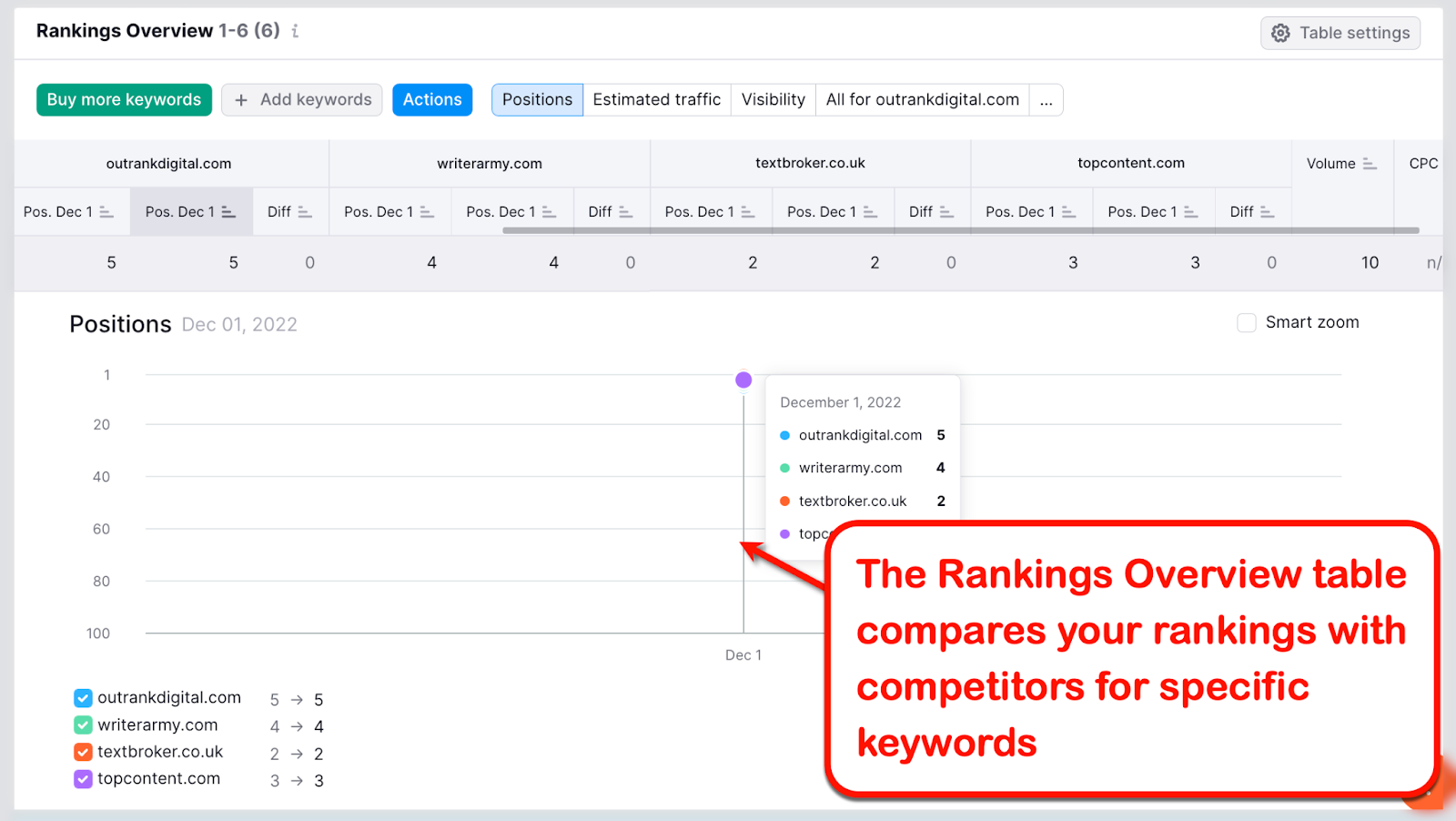The width and height of the screenshot is (1456, 821).
Task: Sort by second Pos. Dec 1 column under writerarmy.com
Action: 511,212
